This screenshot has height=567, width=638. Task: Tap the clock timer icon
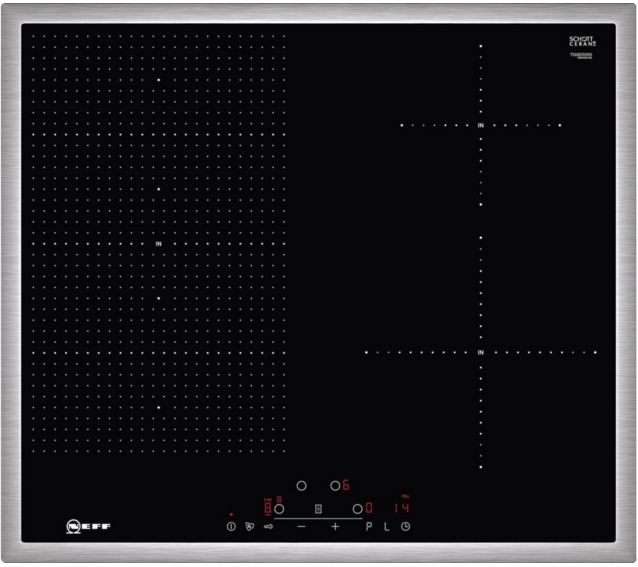pyautogui.click(x=406, y=525)
